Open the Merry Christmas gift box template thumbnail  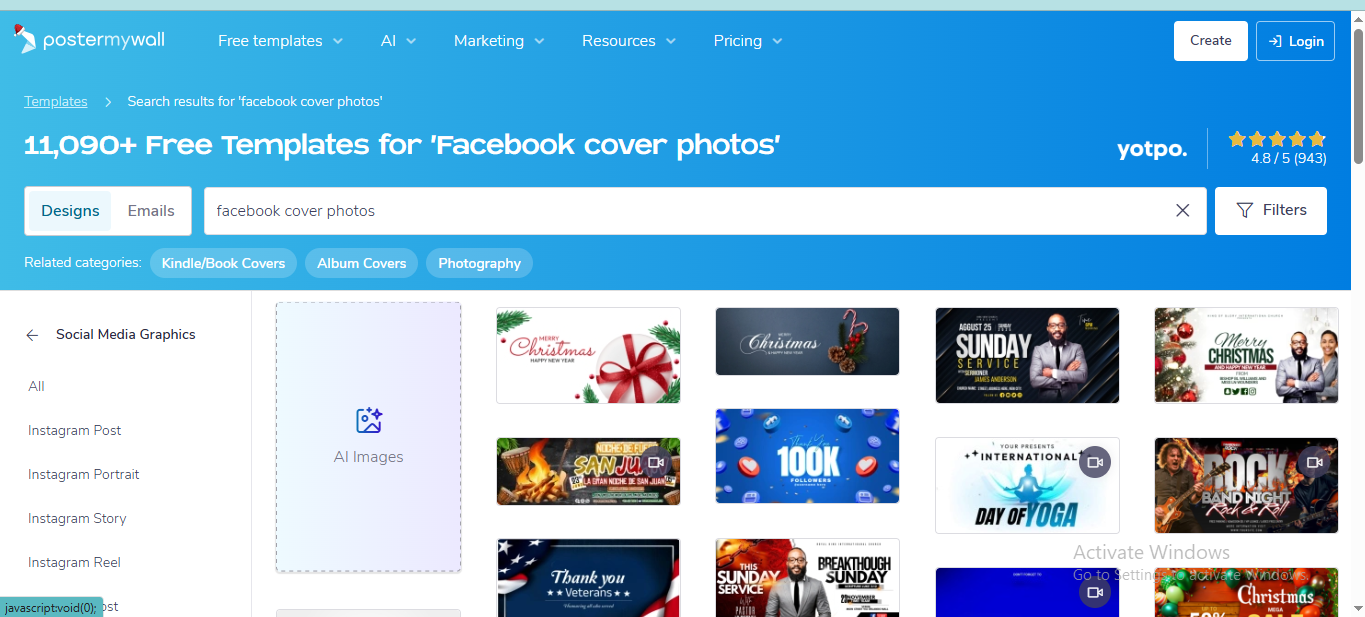587,355
